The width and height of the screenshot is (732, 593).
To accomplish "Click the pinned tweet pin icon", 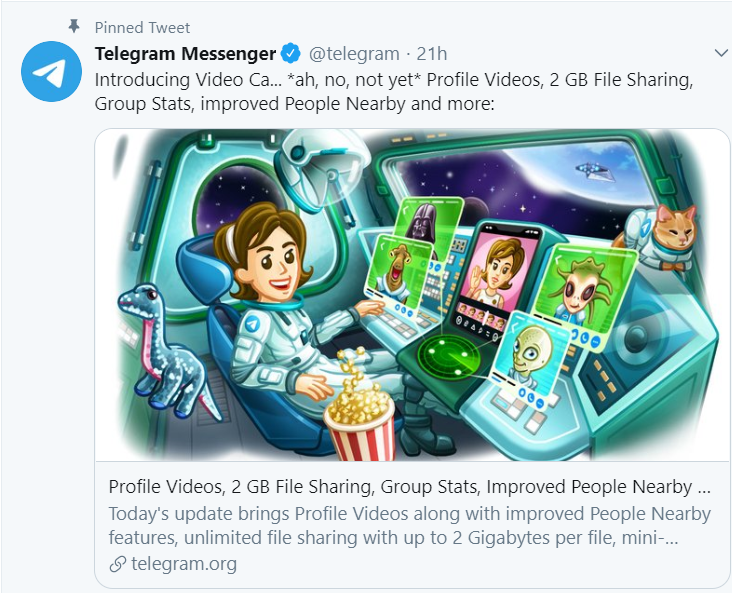I will pos(74,26).
